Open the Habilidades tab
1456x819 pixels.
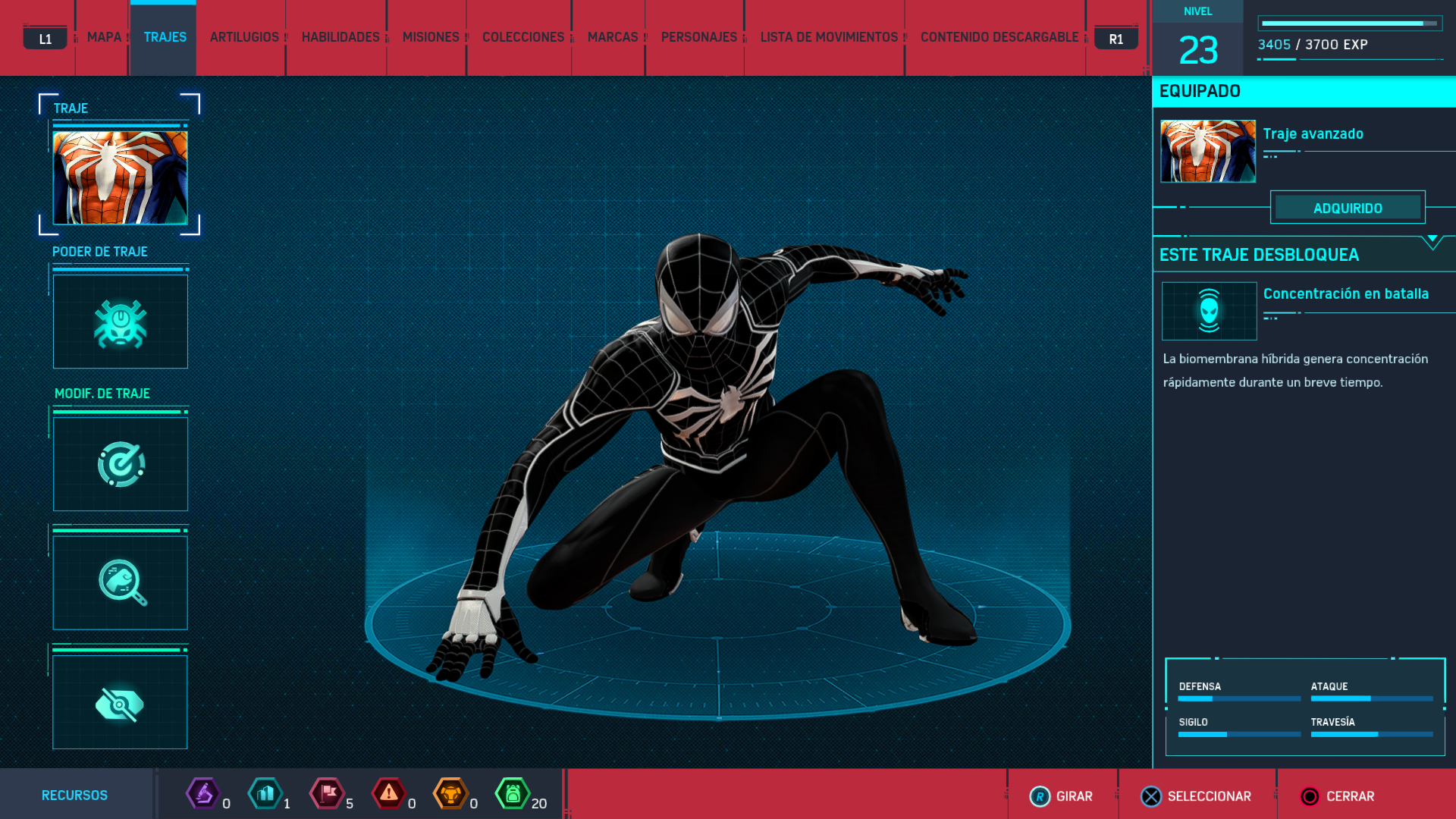[x=340, y=37]
